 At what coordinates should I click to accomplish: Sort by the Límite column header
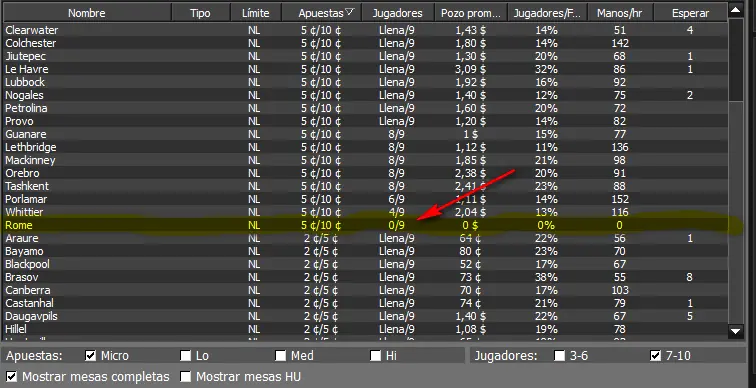[x=256, y=13]
